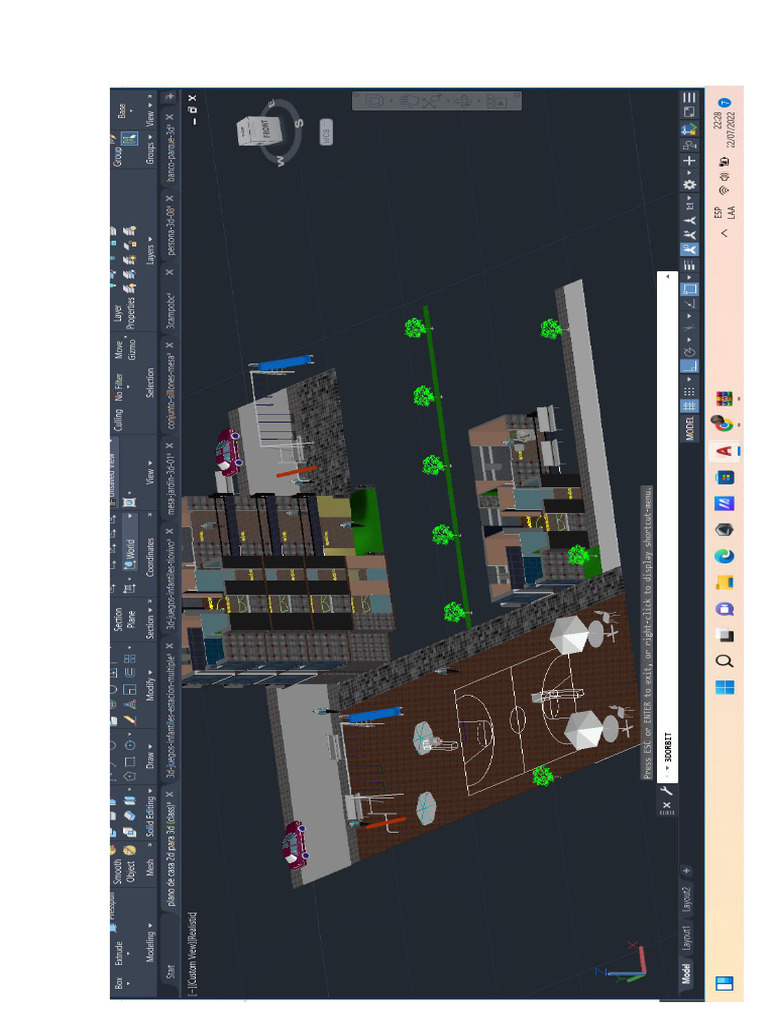This screenshot has width=768, height=1024.
Task: Toggle ortho mode in status bar
Action: (690, 366)
